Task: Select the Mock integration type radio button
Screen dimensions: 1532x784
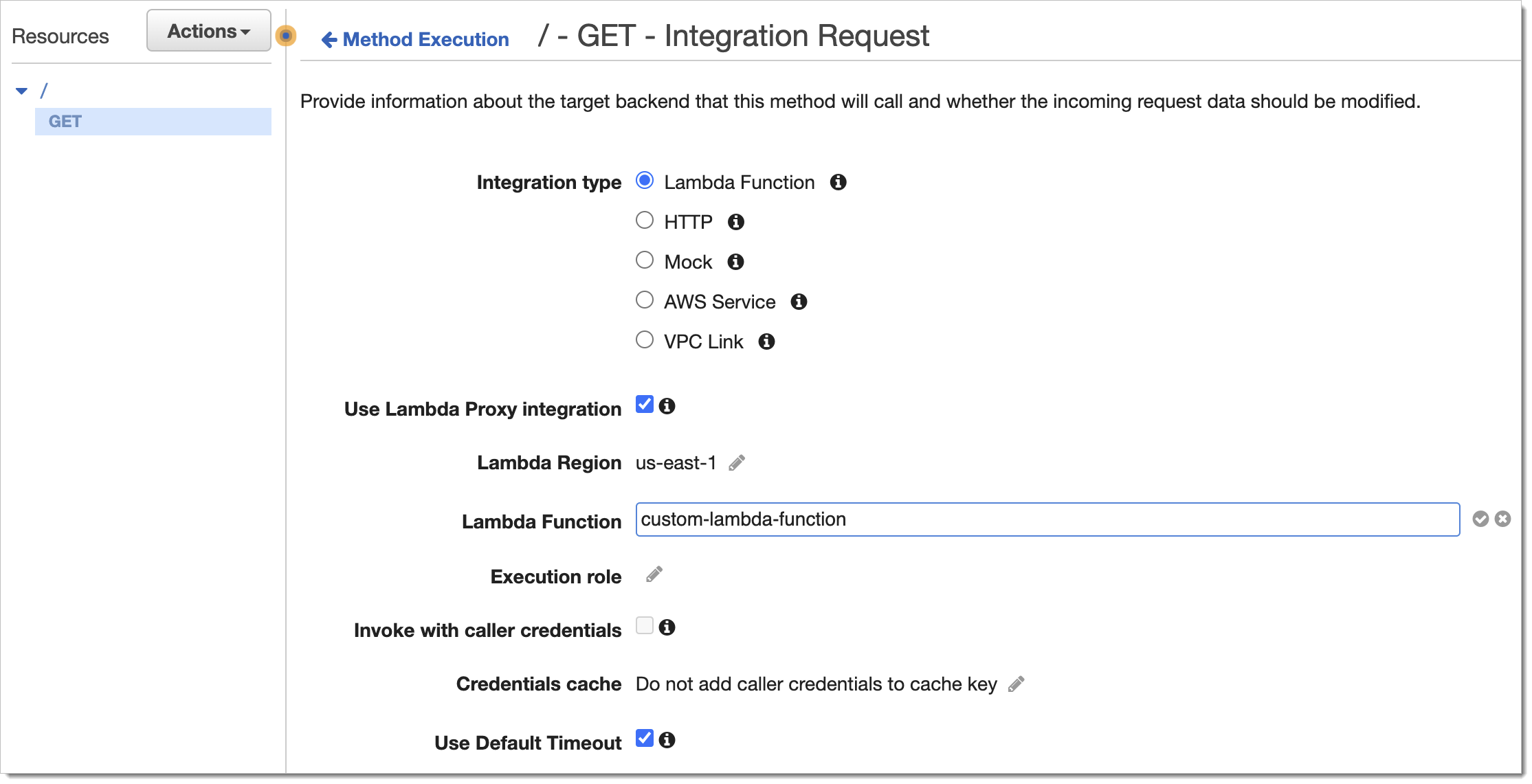Action: (x=645, y=261)
